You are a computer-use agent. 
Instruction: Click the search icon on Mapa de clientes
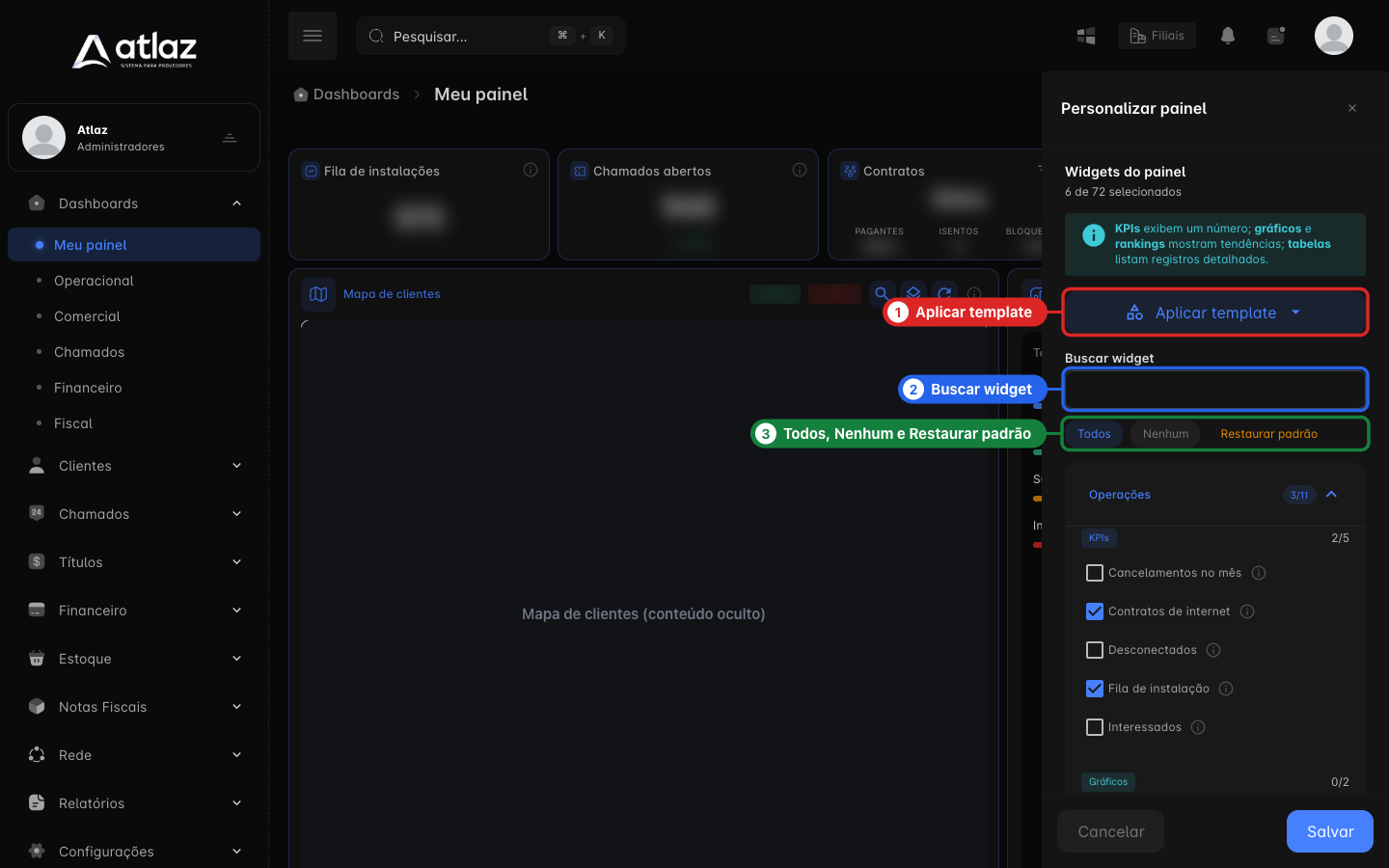(882, 293)
